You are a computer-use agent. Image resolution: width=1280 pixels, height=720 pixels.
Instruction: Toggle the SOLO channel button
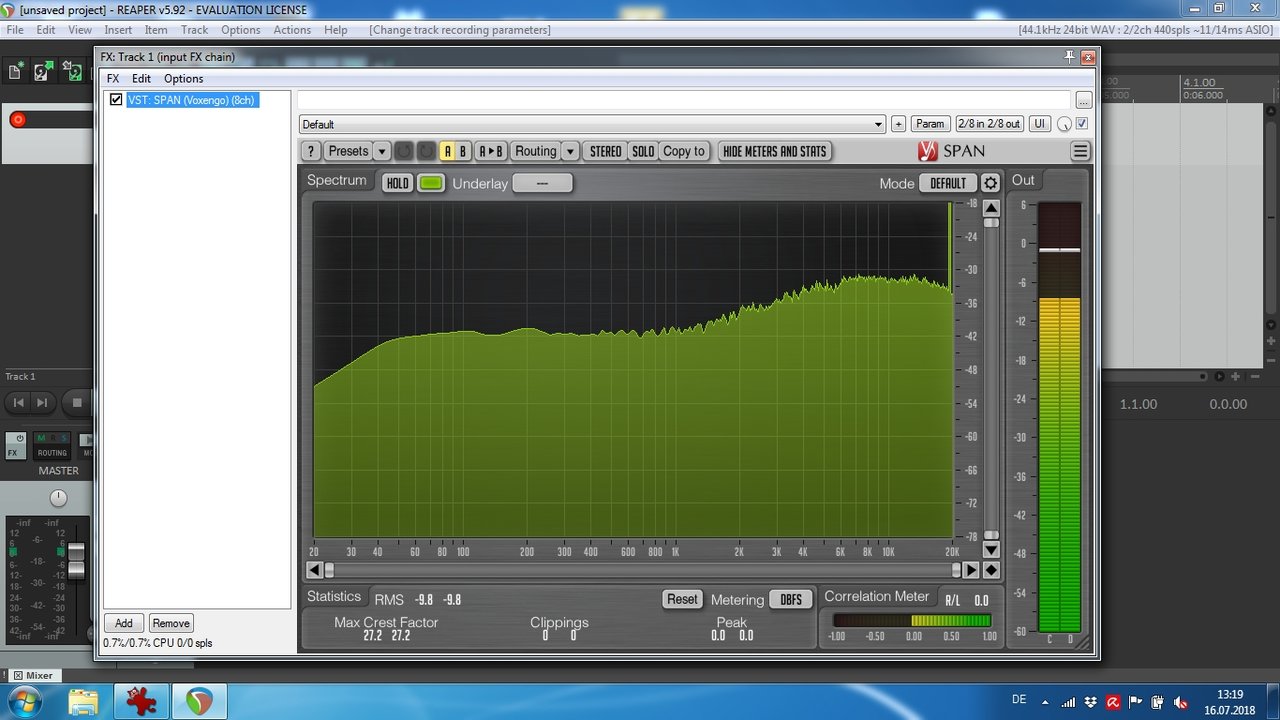[643, 151]
